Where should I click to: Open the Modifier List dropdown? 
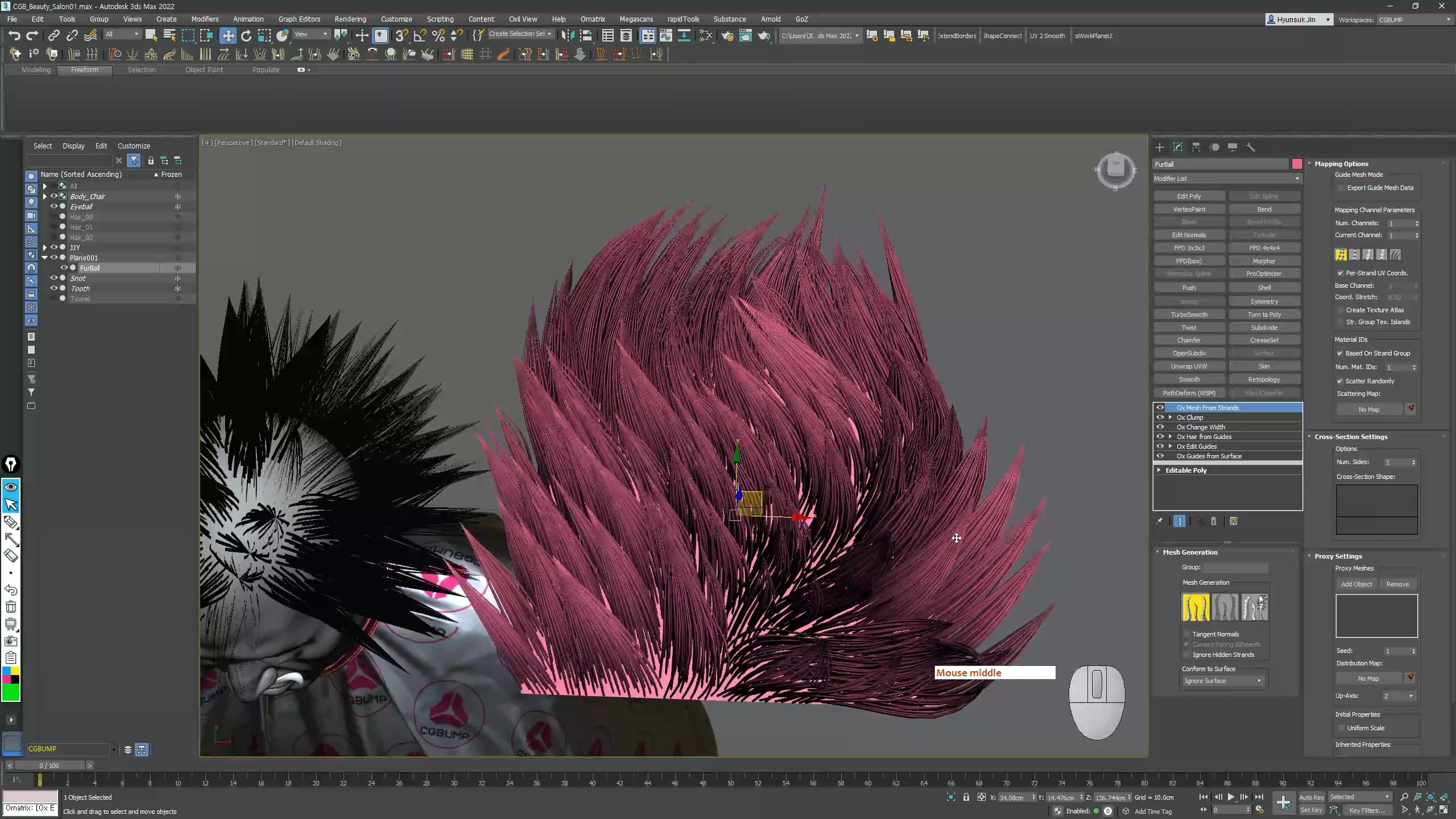(x=1227, y=179)
